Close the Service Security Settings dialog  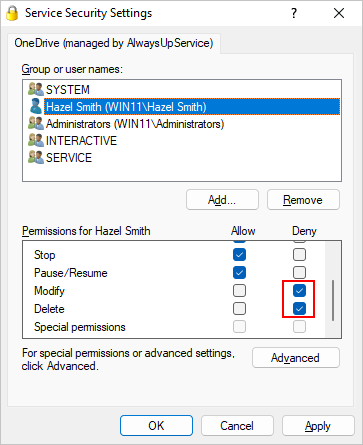339,13
